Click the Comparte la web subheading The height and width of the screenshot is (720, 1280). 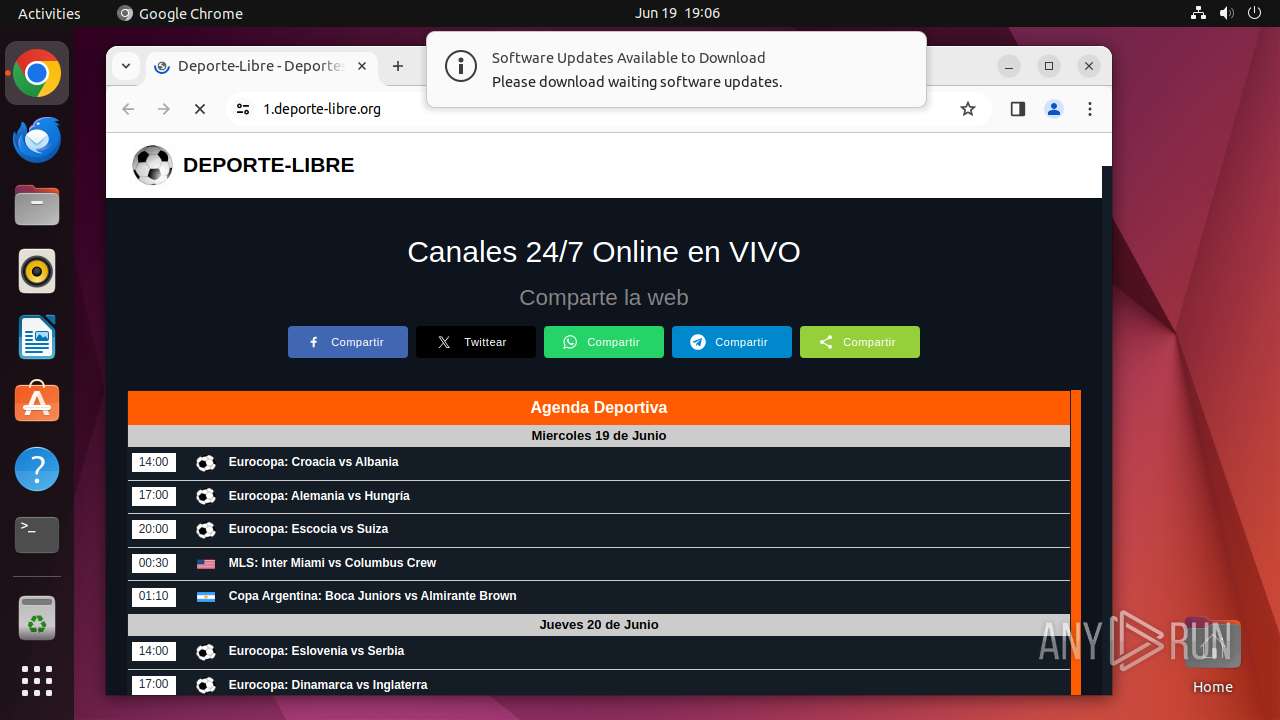coord(604,298)
